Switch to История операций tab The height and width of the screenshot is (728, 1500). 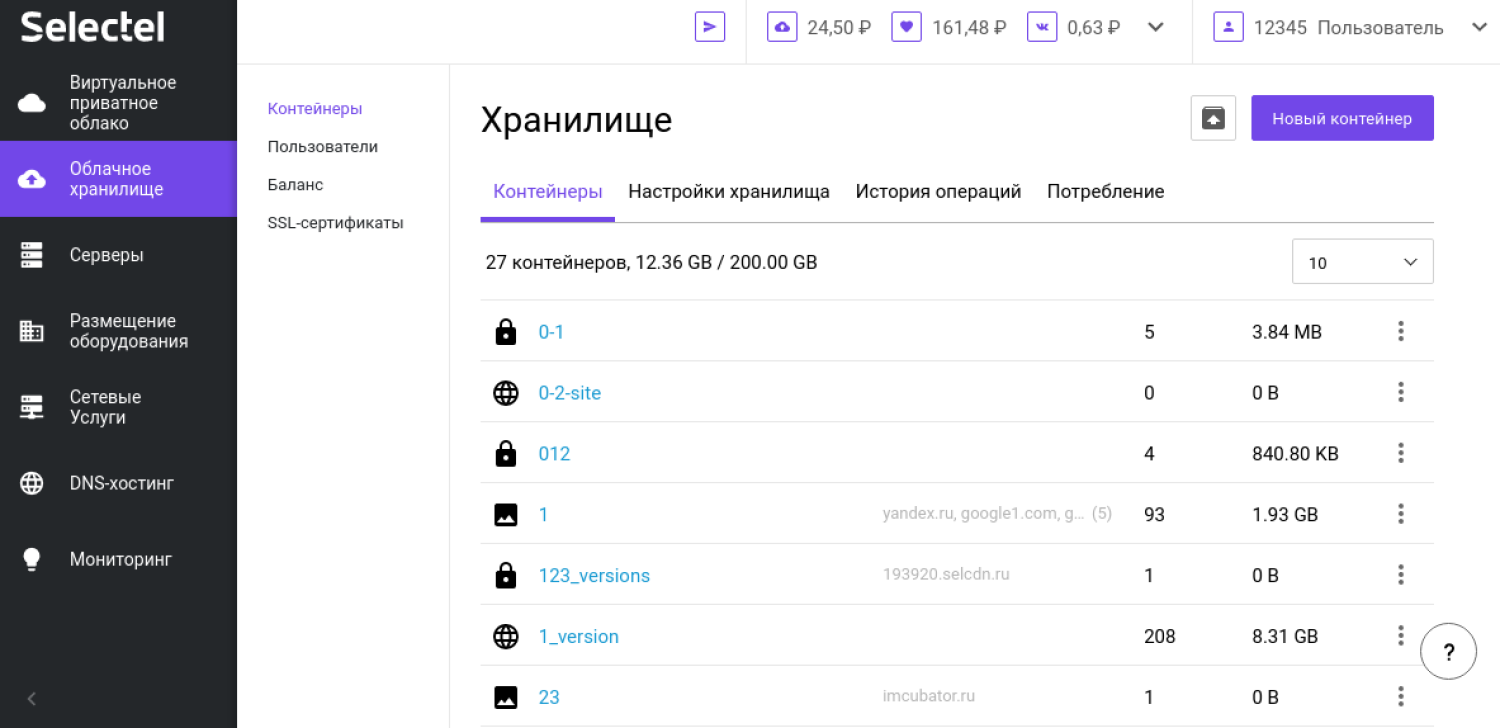click(937, 191)
